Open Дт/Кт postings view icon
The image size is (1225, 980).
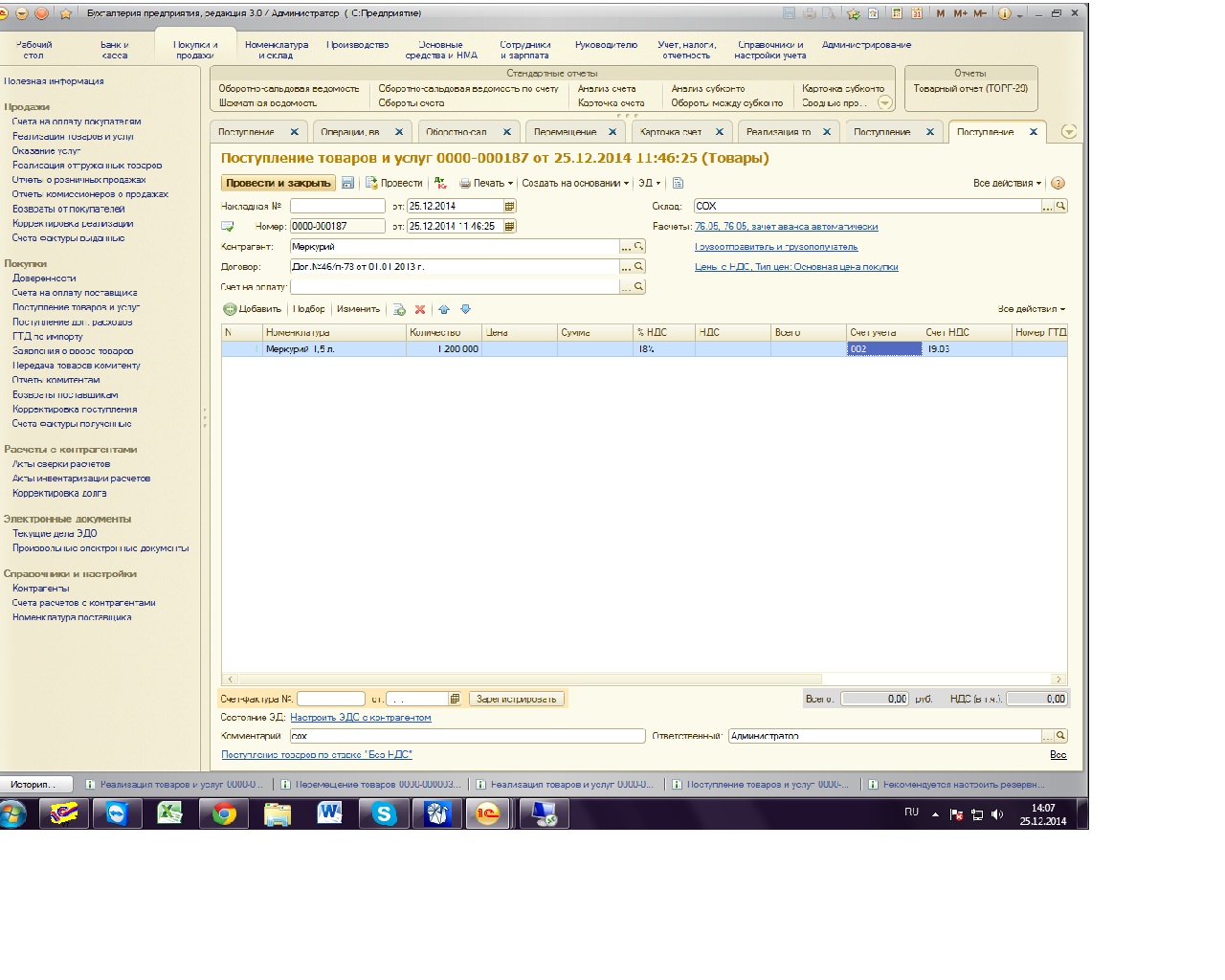[440, 183]
